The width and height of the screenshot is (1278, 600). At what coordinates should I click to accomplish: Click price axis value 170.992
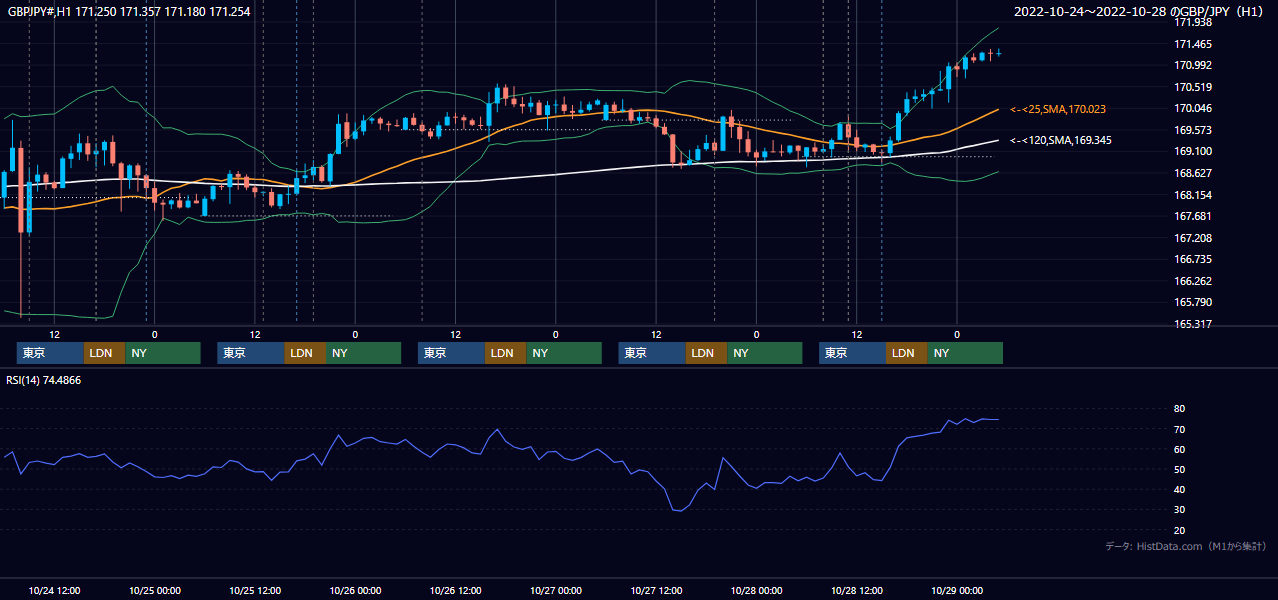pos(1193,66)
